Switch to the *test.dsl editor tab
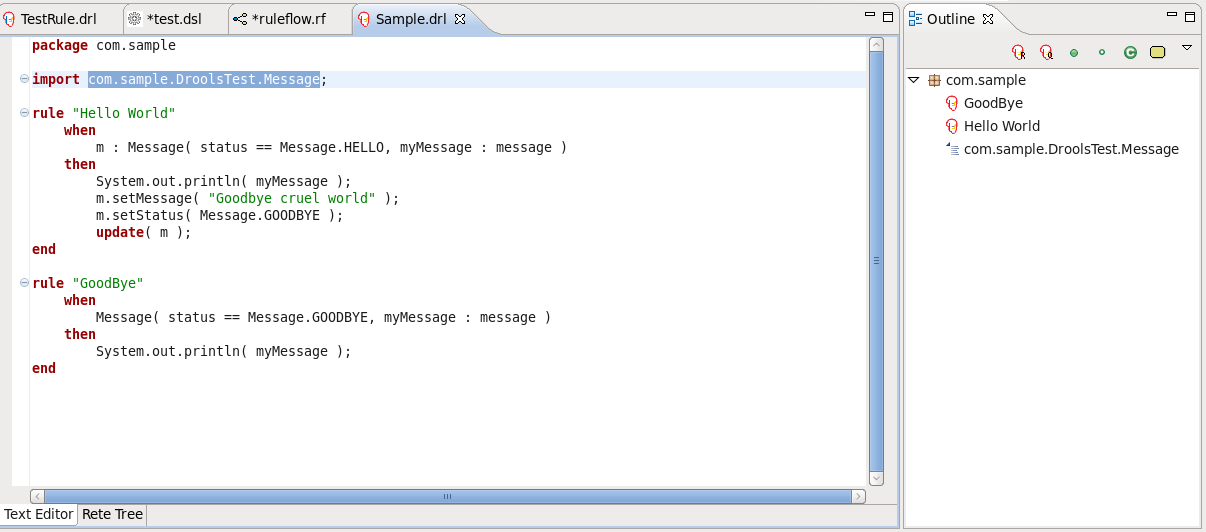The image size is (1206, 532). point(173,19)
